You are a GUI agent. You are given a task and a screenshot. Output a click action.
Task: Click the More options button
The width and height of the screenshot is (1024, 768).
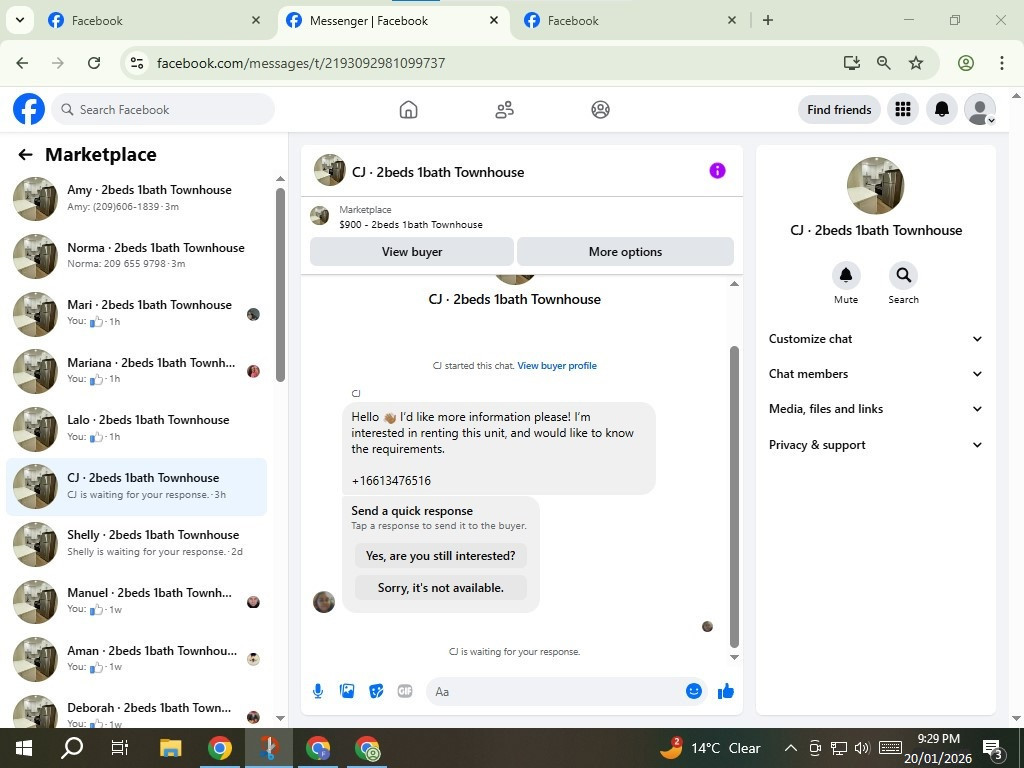coord(625,251)
